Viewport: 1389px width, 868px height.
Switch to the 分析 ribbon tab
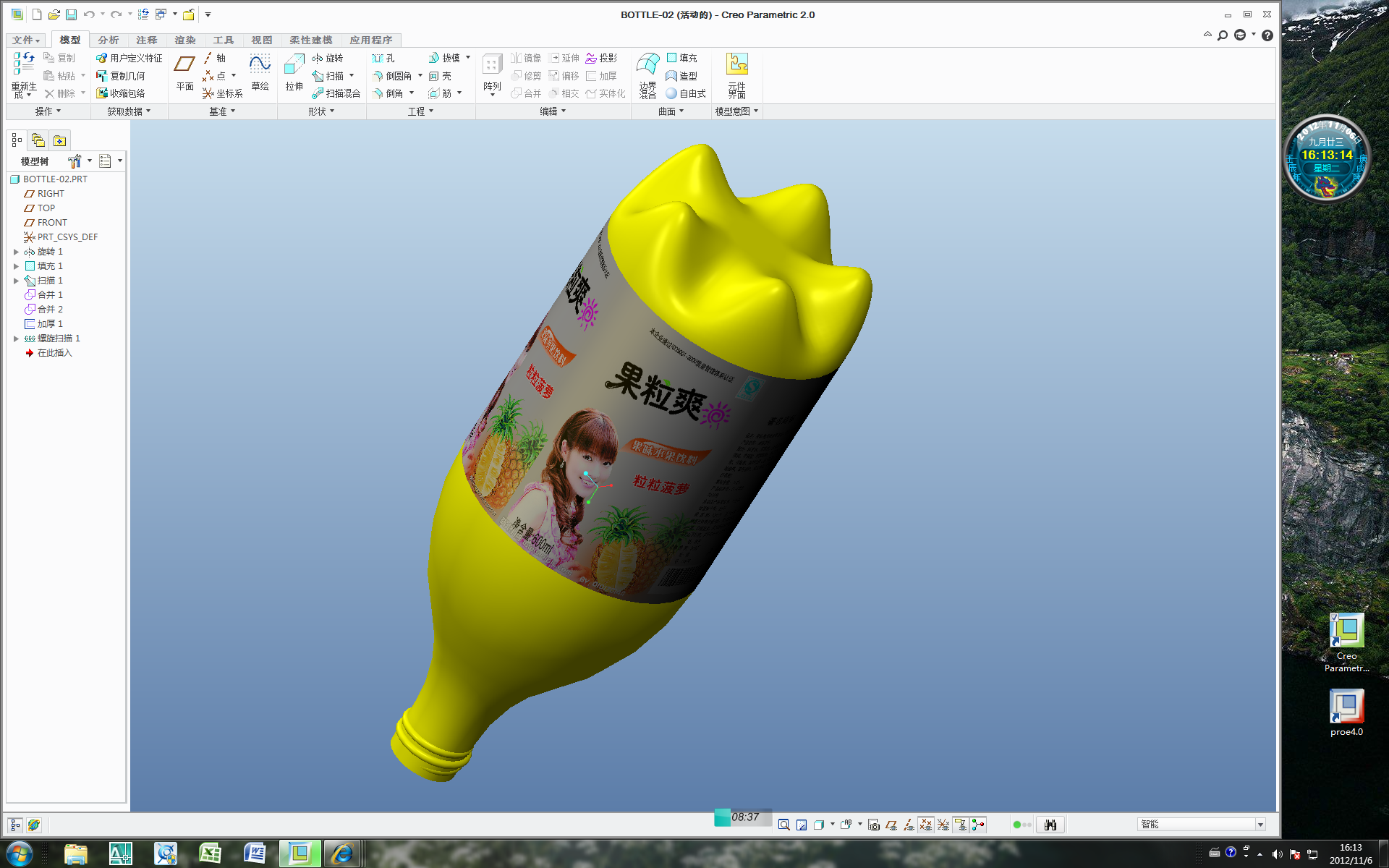[x=109, y=40]
